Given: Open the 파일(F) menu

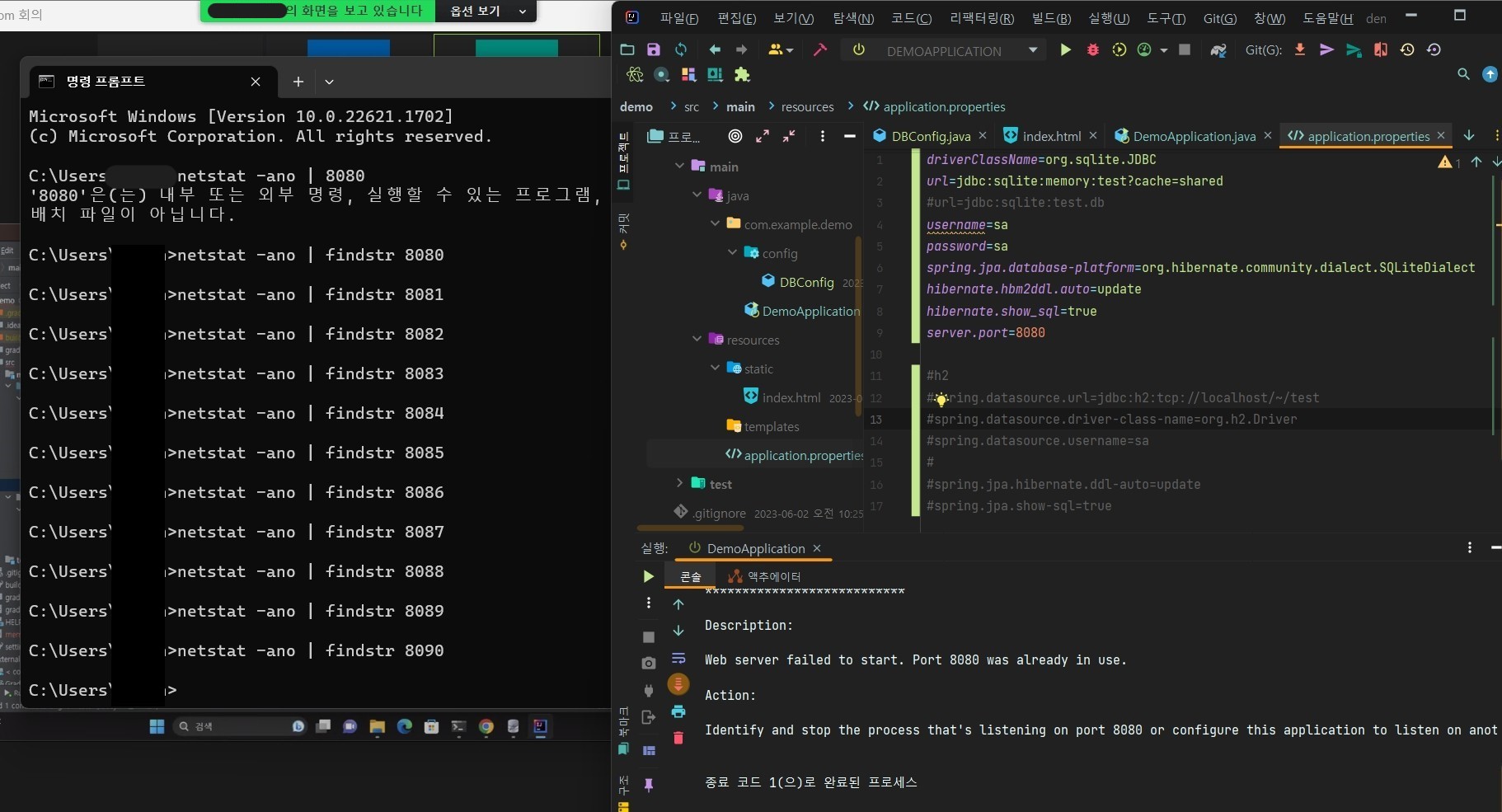Looking at the screenshot, I should click(678, 18).
